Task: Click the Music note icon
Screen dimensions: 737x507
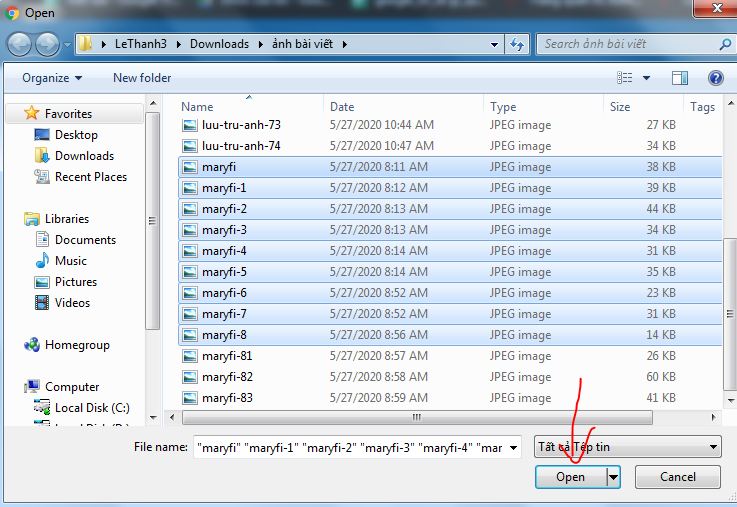Action: (42, 260)
